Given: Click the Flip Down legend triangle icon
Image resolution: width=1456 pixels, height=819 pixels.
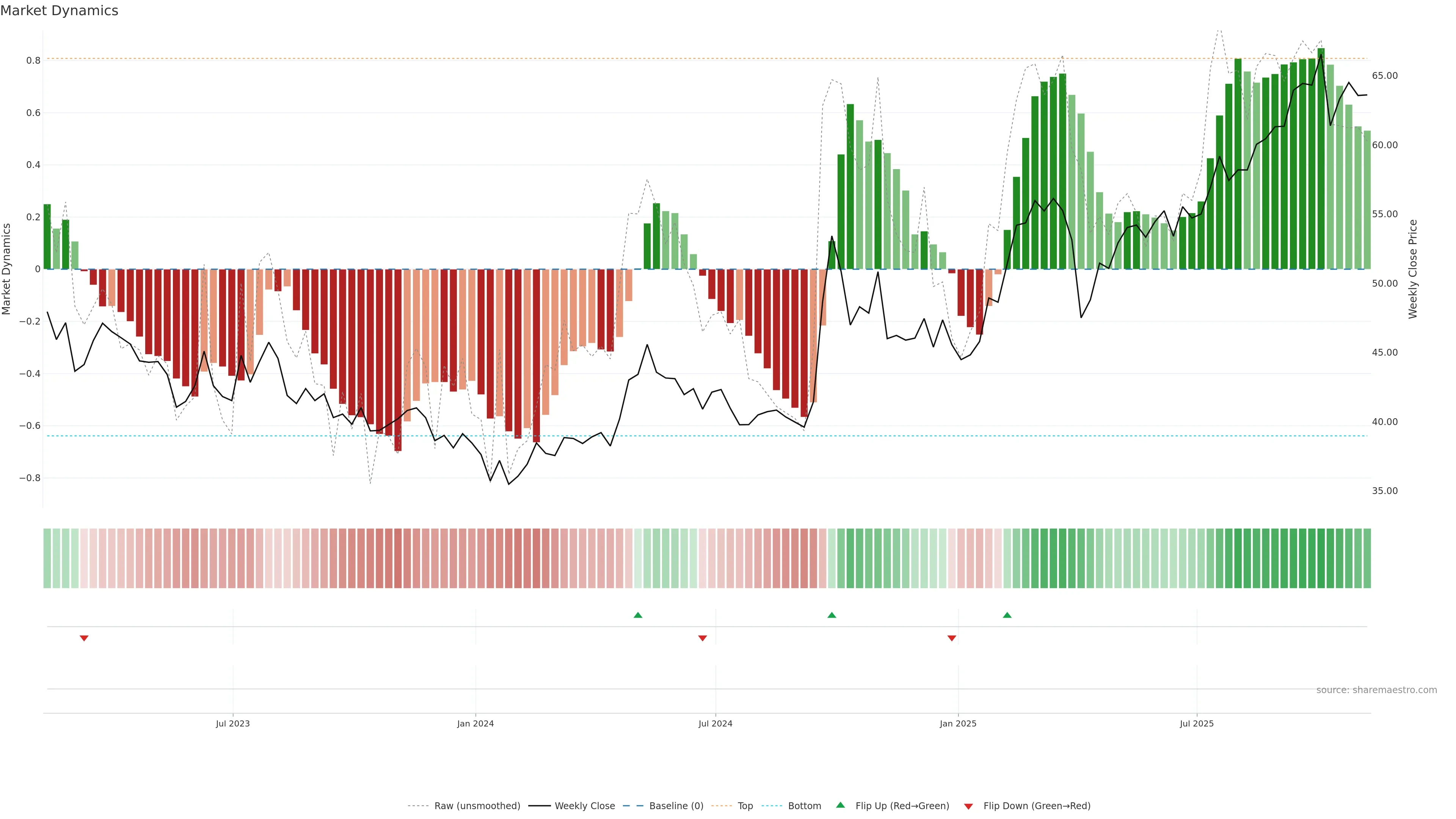Looking at the screenshot, I should pos(968,806).
